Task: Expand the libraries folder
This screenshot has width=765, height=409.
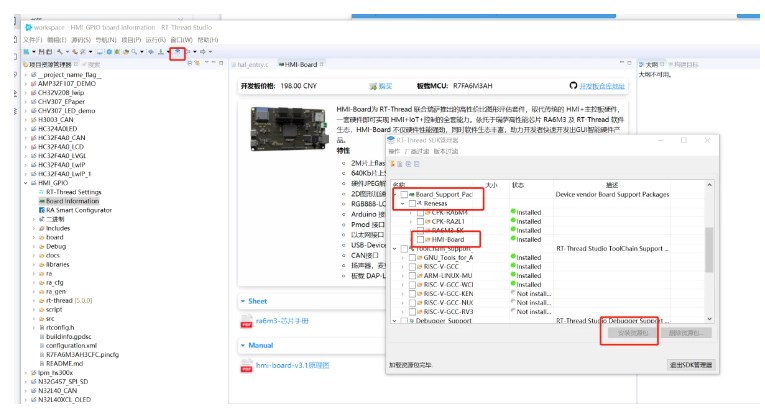Action: [x=34, y=264]
